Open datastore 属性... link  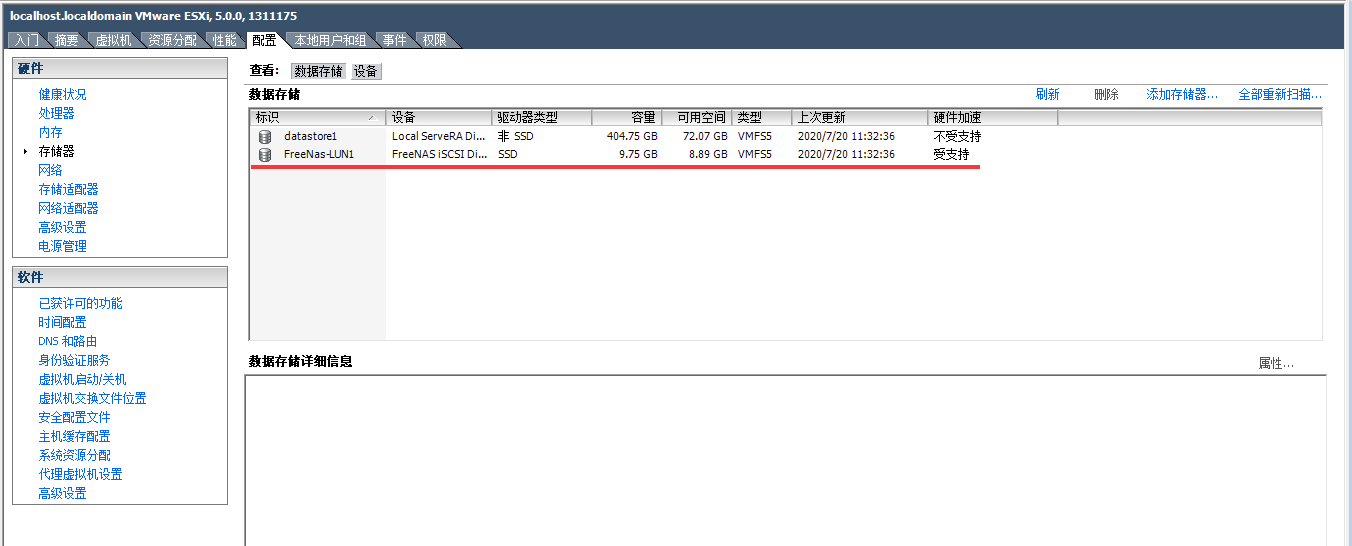[1276, 364]
